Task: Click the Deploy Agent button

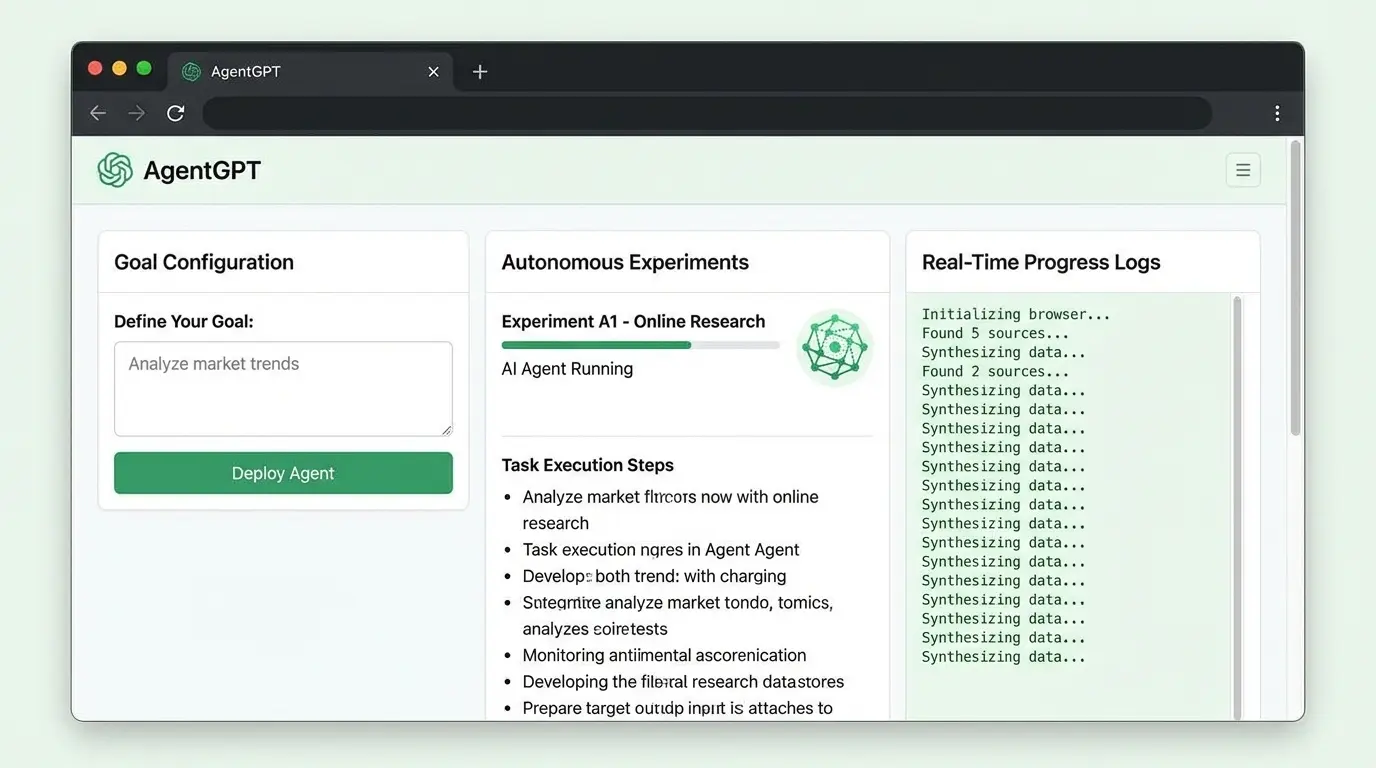Action: point(283,472)
